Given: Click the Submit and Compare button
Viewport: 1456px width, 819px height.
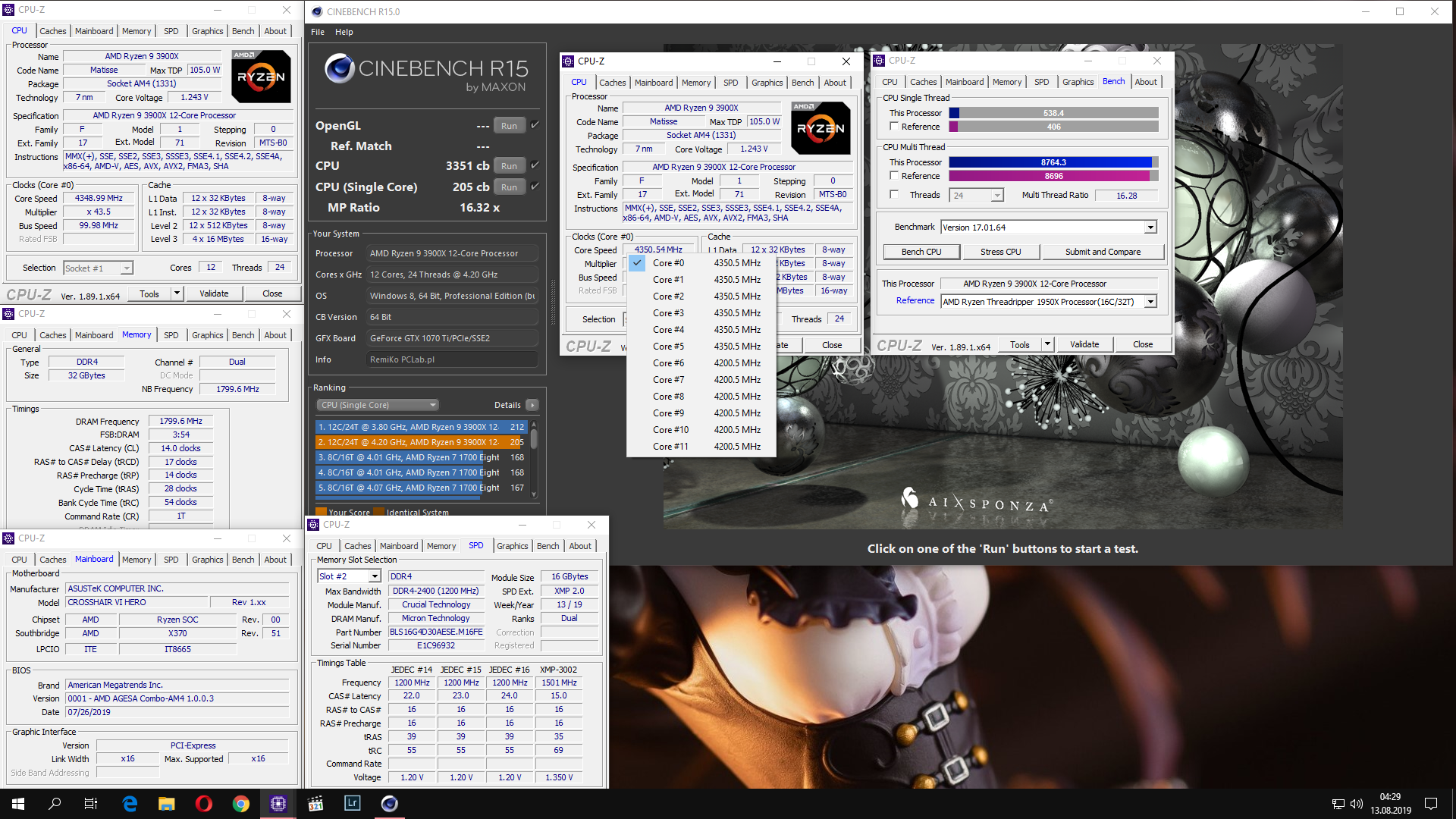Looking at the screenshot, I should point(1103,252).
